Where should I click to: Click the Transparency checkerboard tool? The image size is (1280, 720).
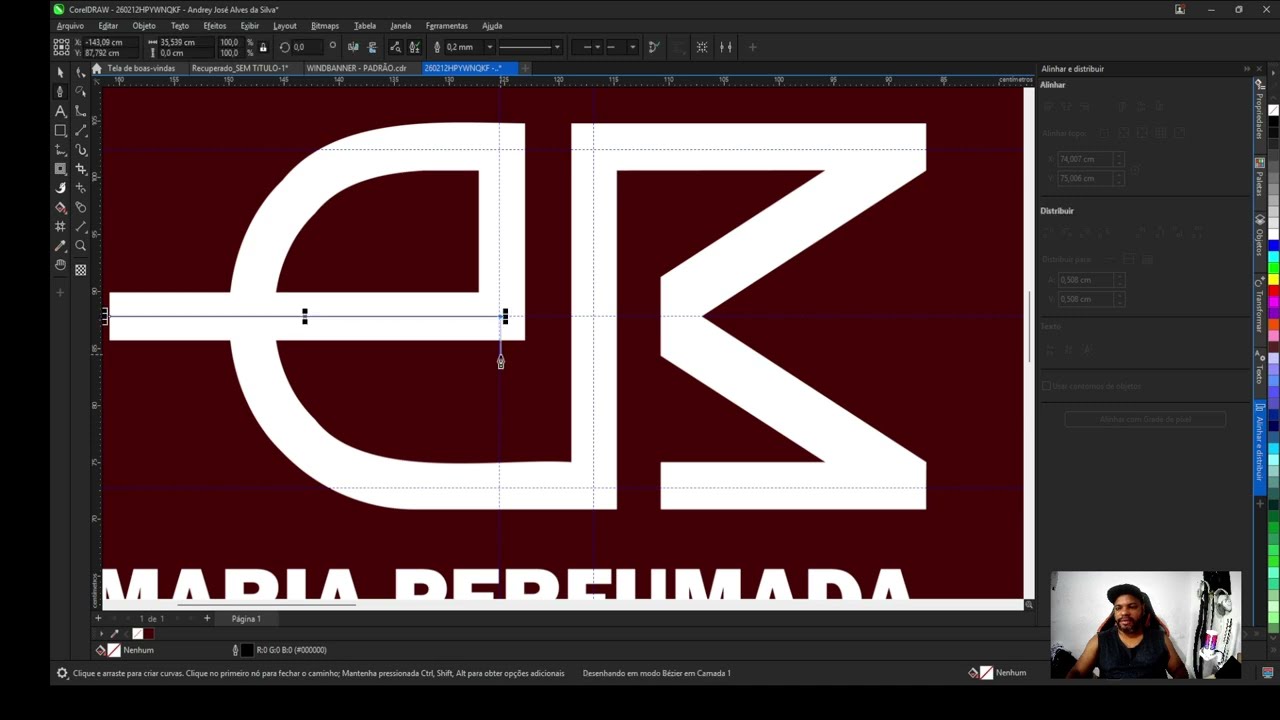(x=81, y=270)
